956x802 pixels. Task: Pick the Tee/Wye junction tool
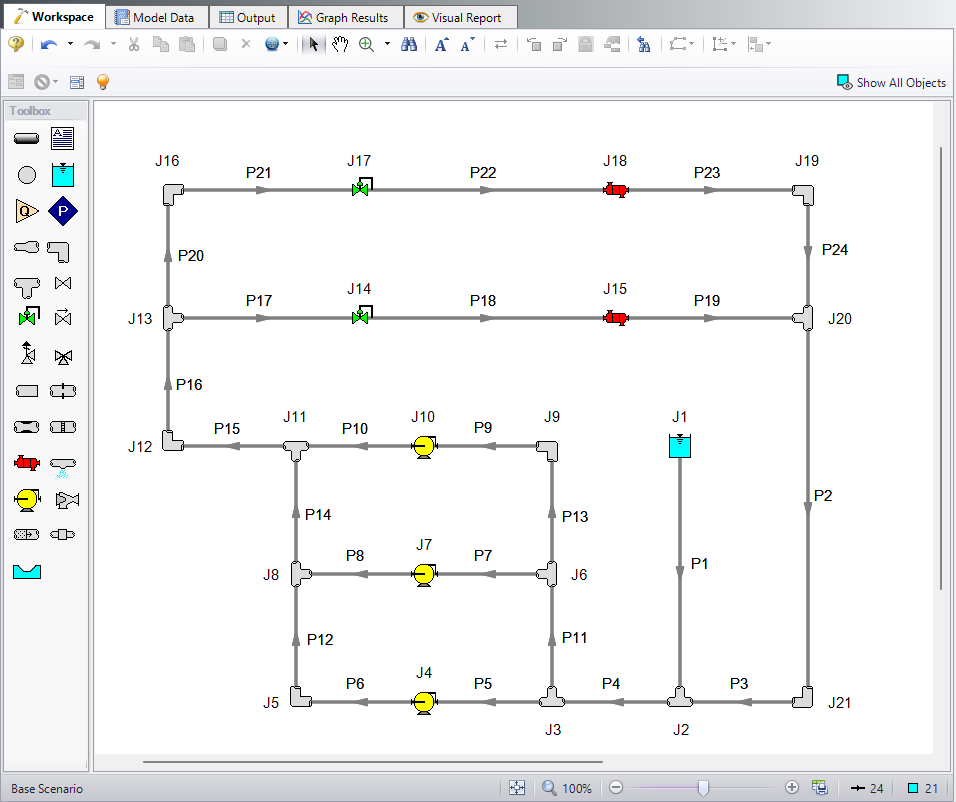27,284
